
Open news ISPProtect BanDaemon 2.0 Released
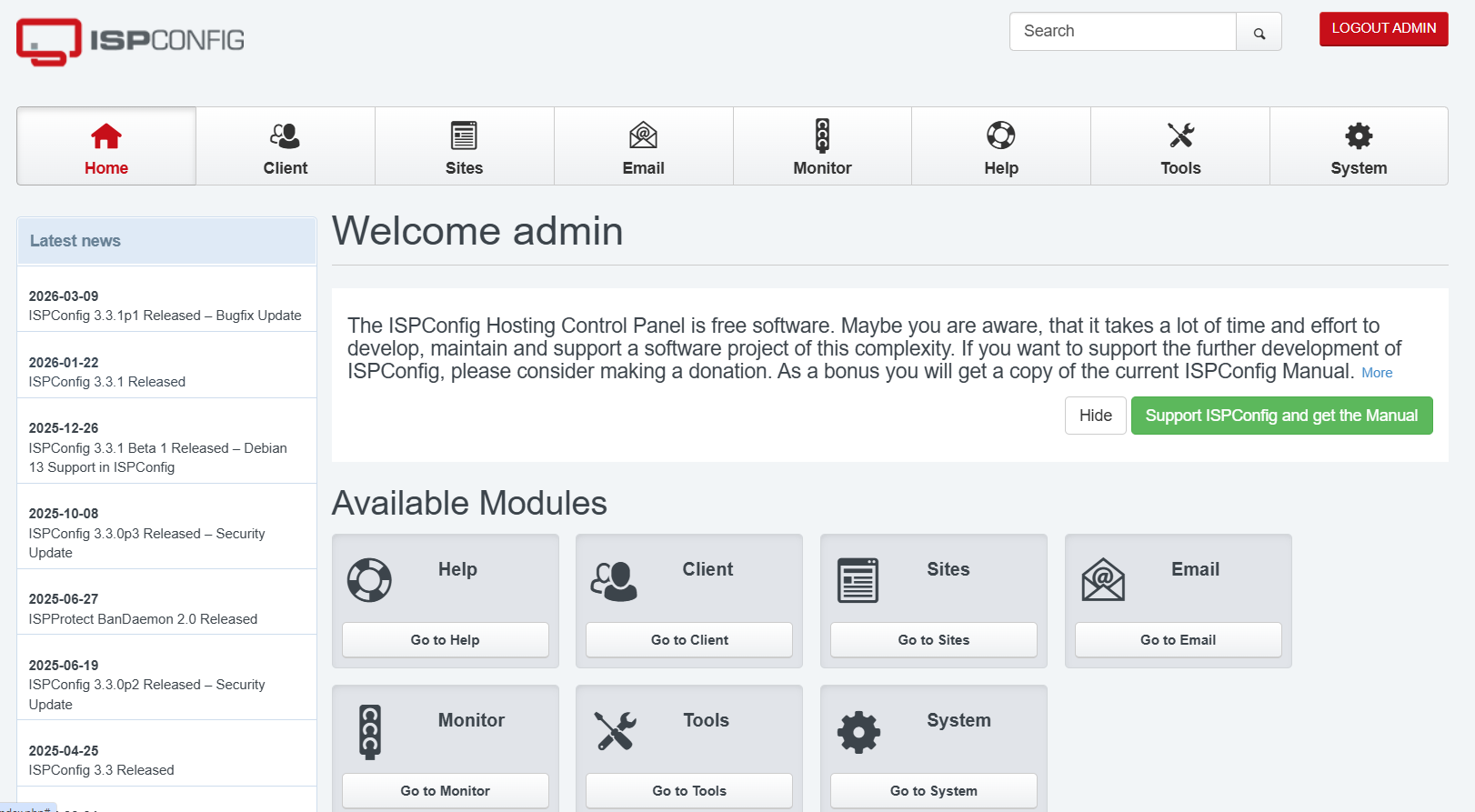pos(143,619)
